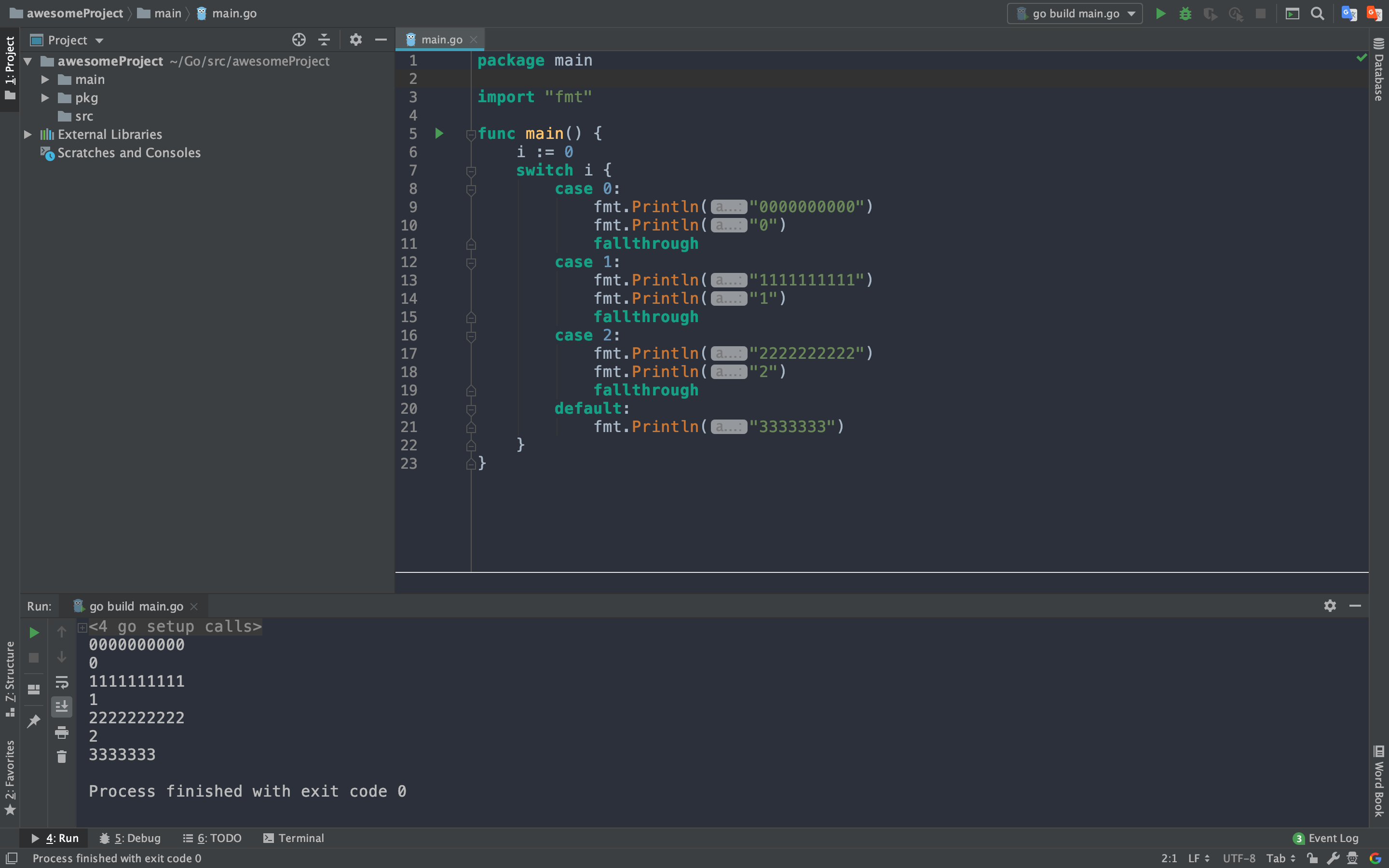
Task: Expand the pkg folder
Action: click(x=45, y=98)
